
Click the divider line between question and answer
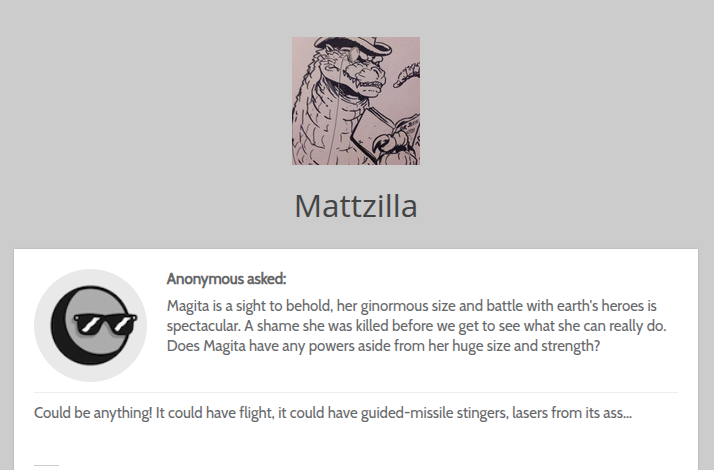[x=356, y=392]
